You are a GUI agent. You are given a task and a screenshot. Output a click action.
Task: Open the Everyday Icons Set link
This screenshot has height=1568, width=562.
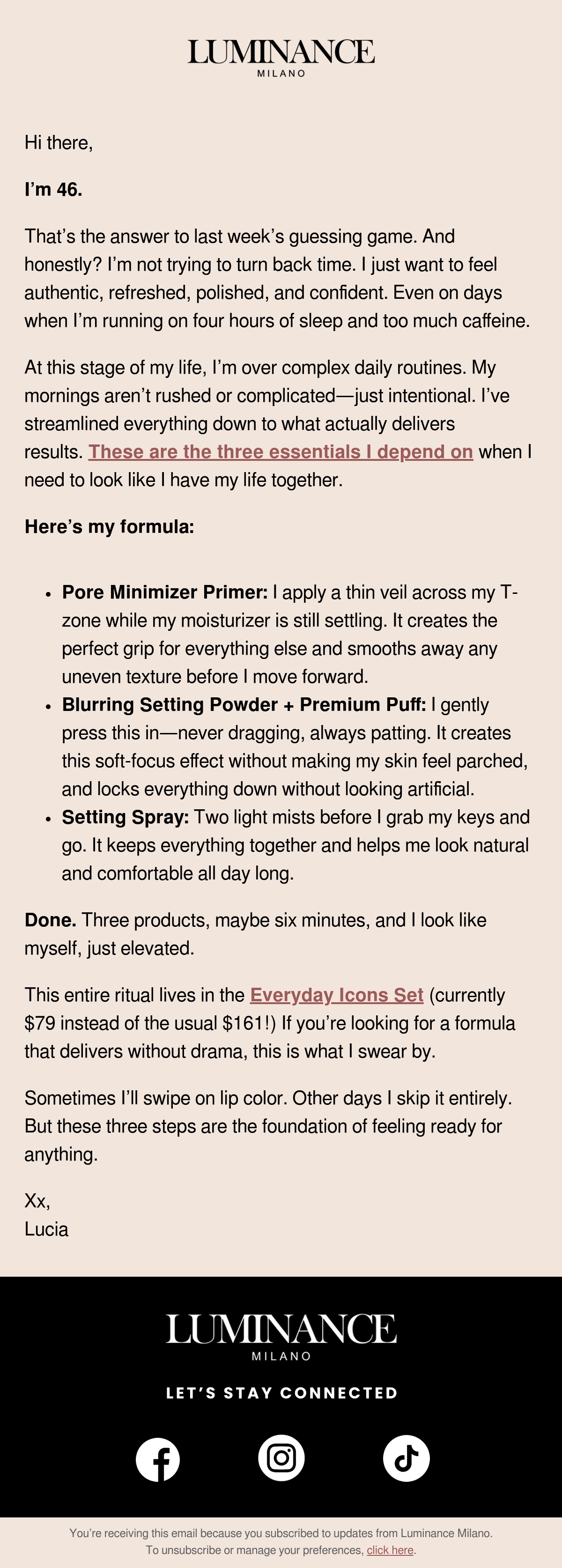point(337,995)
